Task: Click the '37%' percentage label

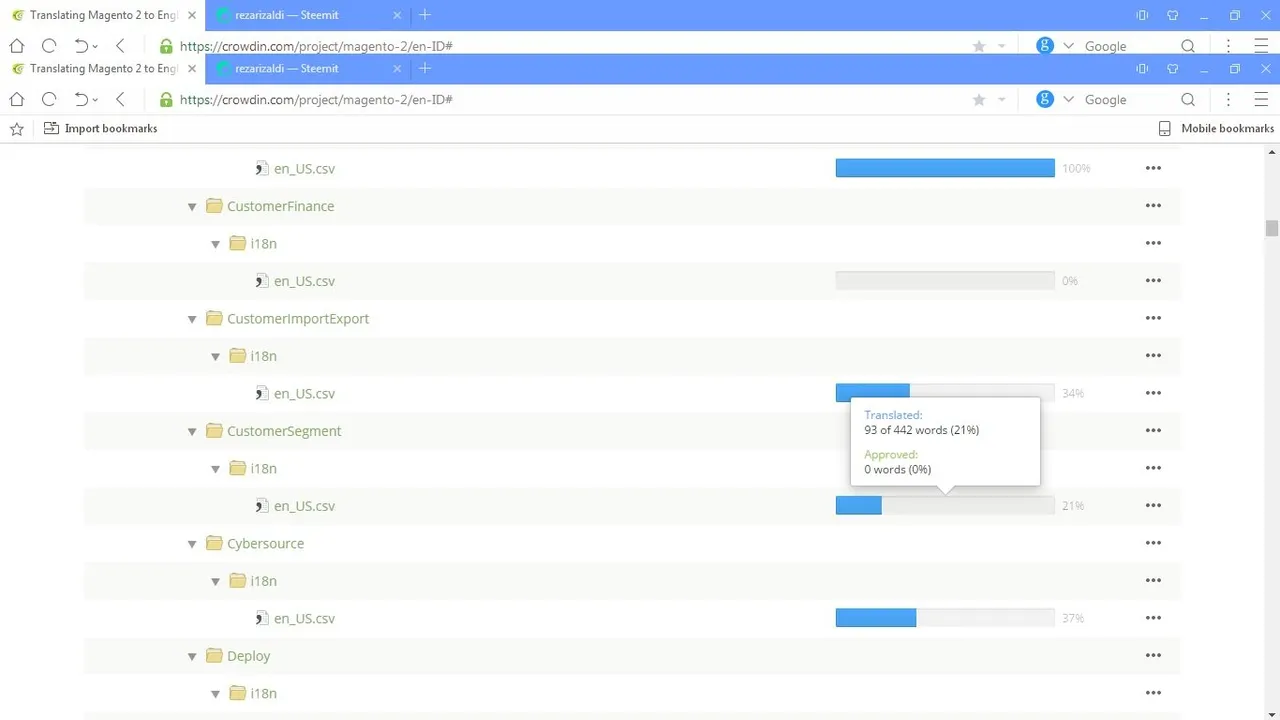Action: [1073, 618]
